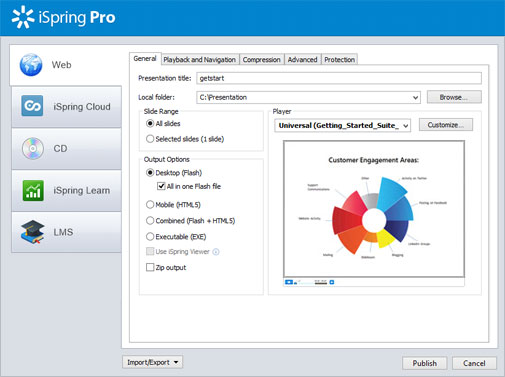Select Desktop (Flash) output option
Screen dimensions: 505x377
pos(150,173)
